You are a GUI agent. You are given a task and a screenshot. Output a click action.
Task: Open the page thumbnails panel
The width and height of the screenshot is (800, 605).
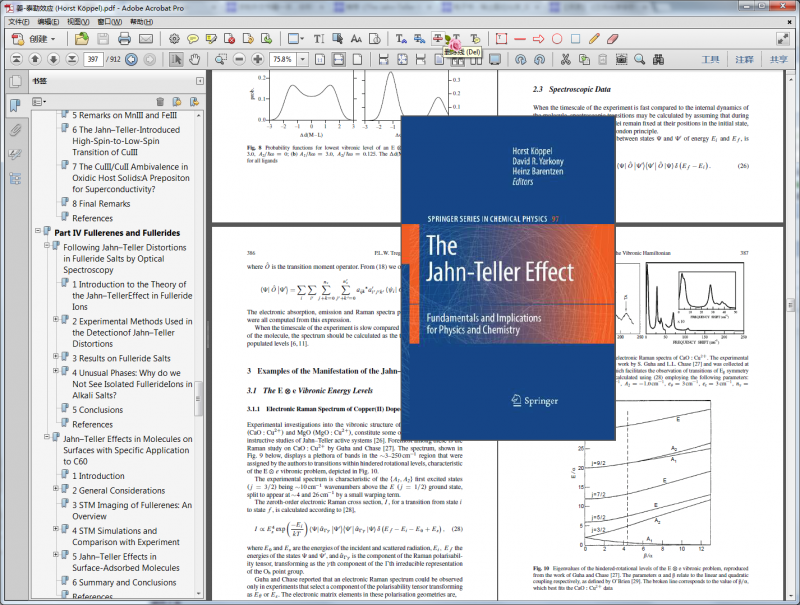coord(15,81)
